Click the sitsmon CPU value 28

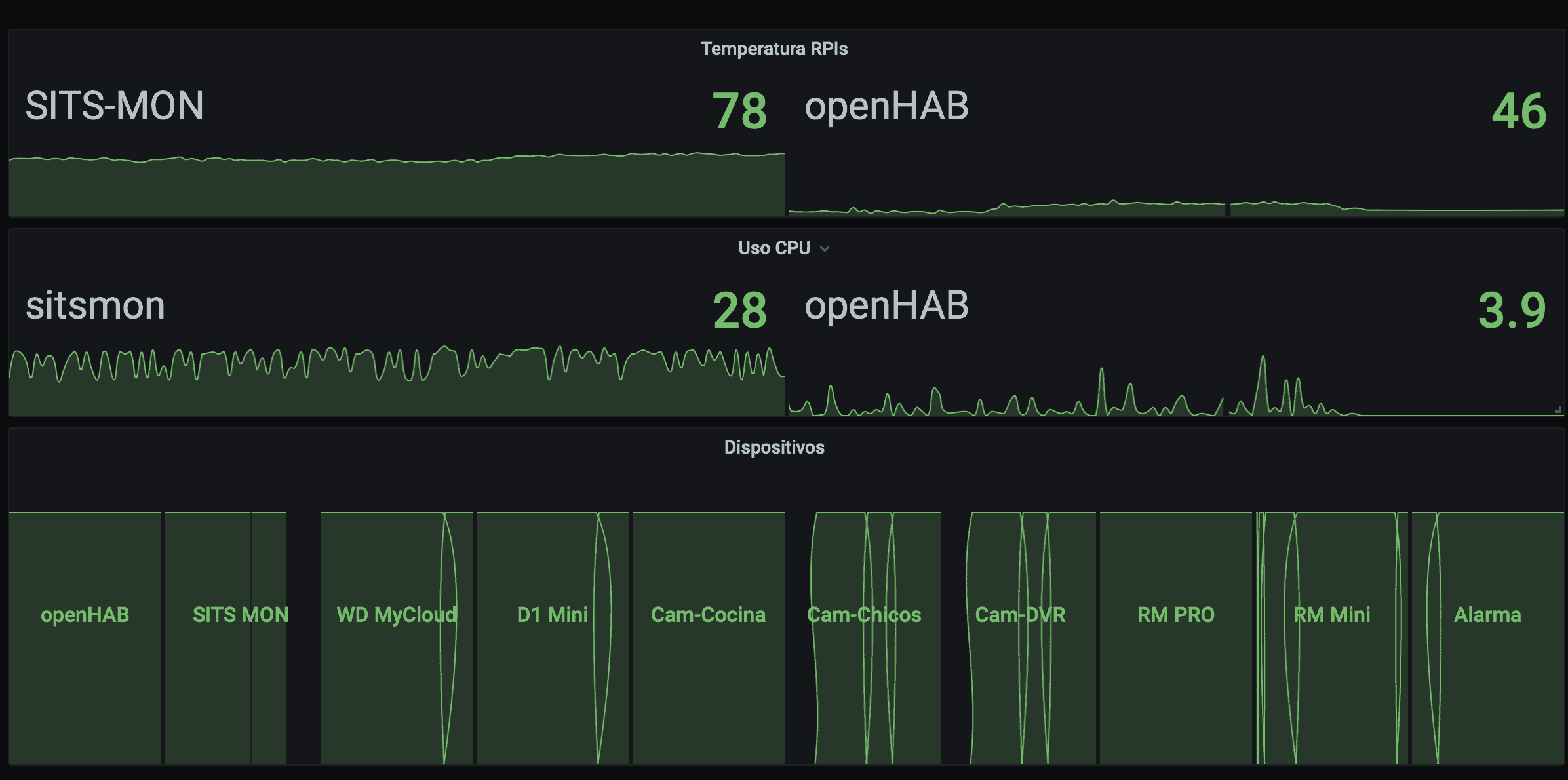click(x=739, y=310)
